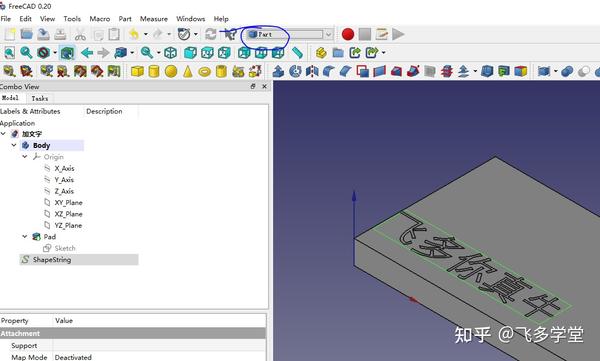Viewport: 600px width, 361px height.
Task: Click the Loft tool icon
Action: point(396,71)
